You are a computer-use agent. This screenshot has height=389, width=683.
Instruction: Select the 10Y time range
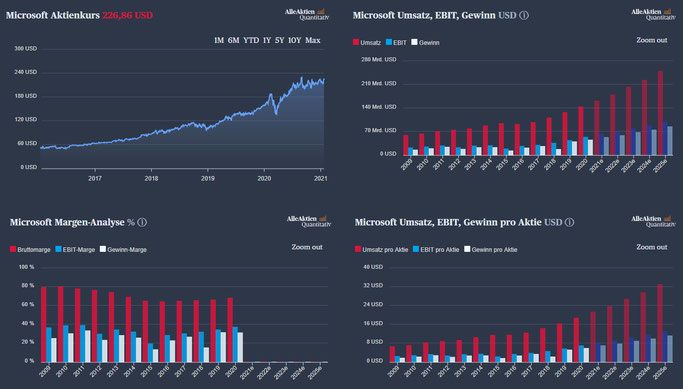coord(294,41)
